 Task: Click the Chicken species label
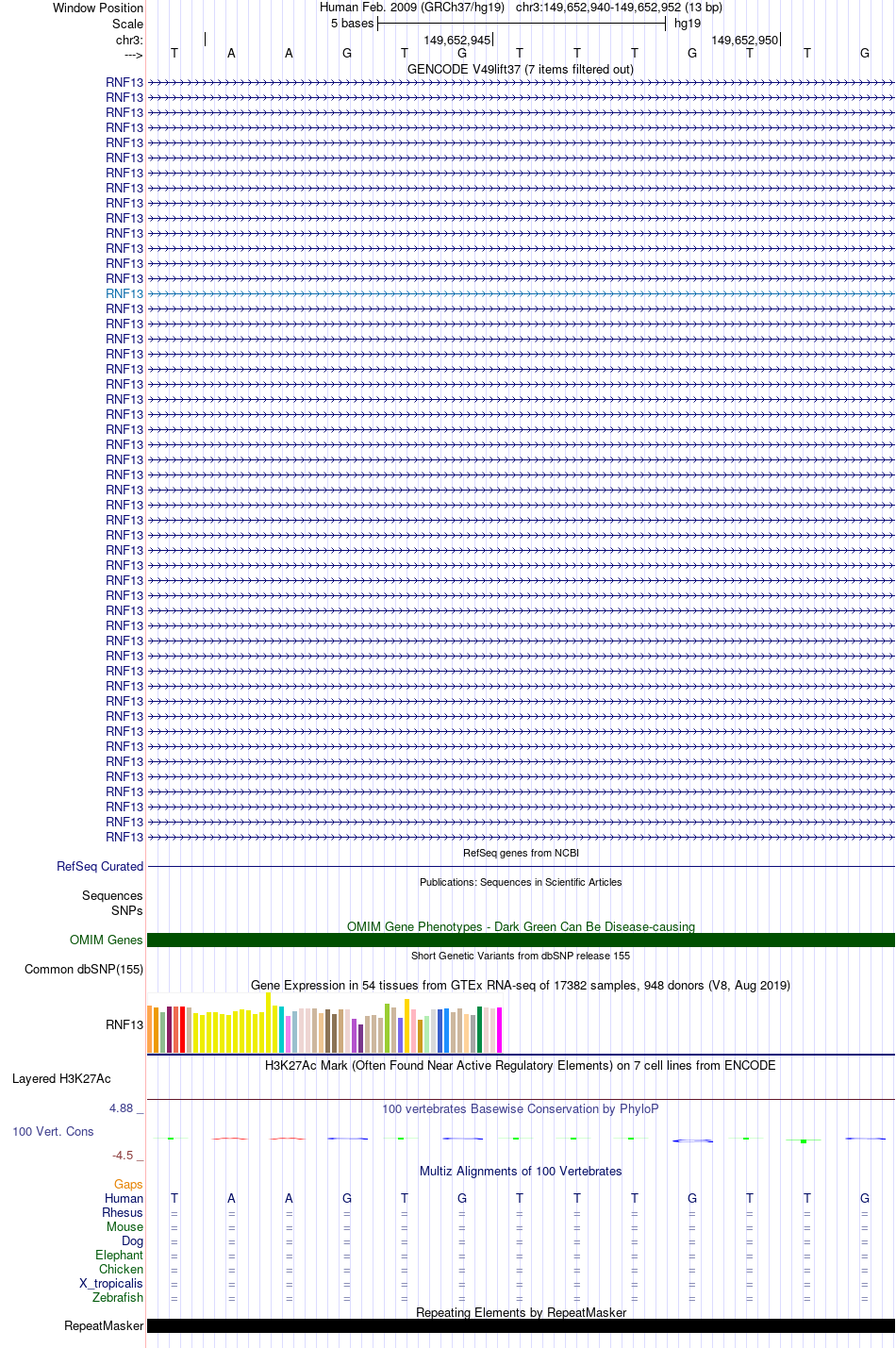point(122,1269)
